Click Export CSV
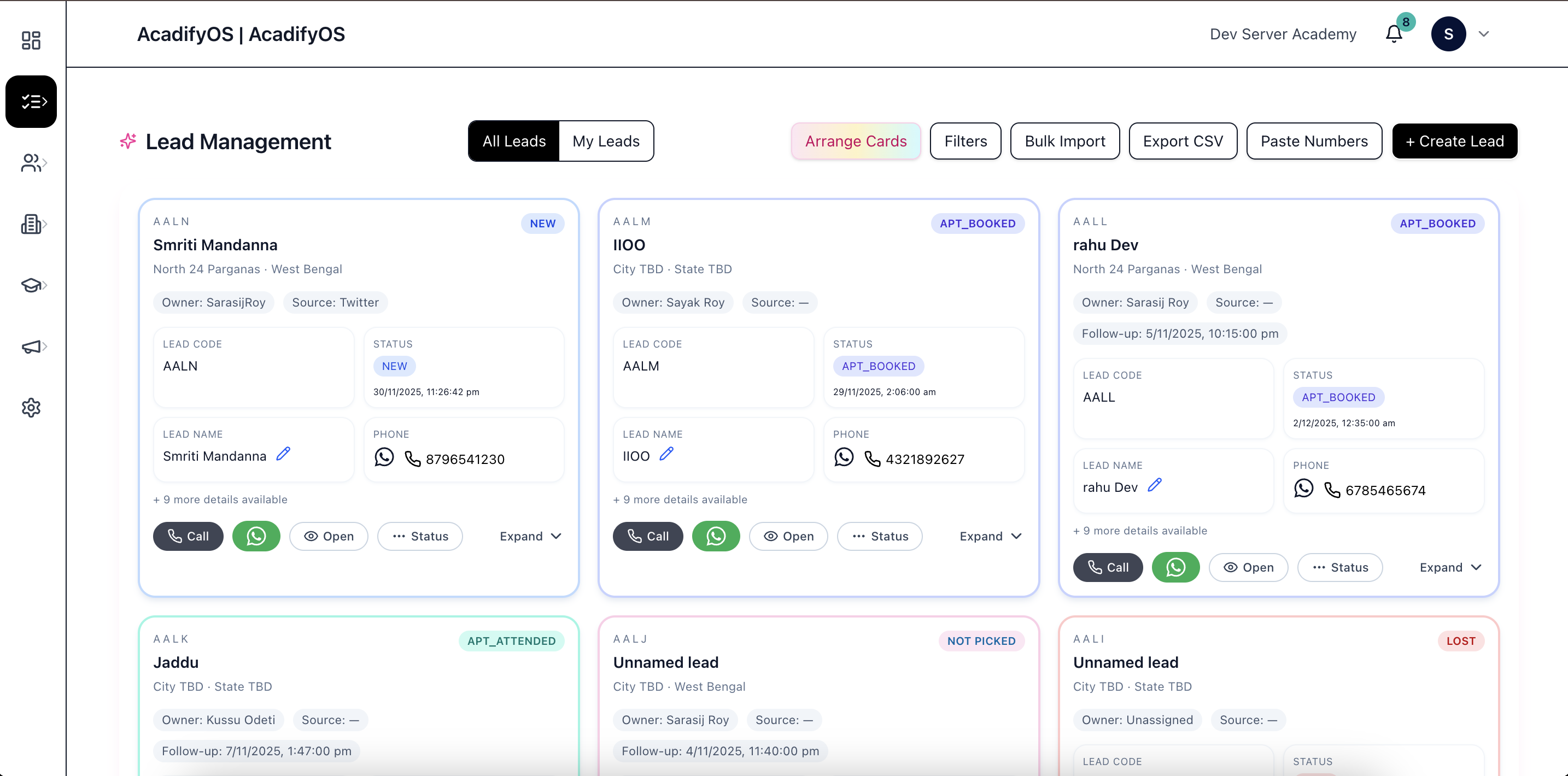Viewport: 1568px width, 776px height. click(x=1183, y=141)
